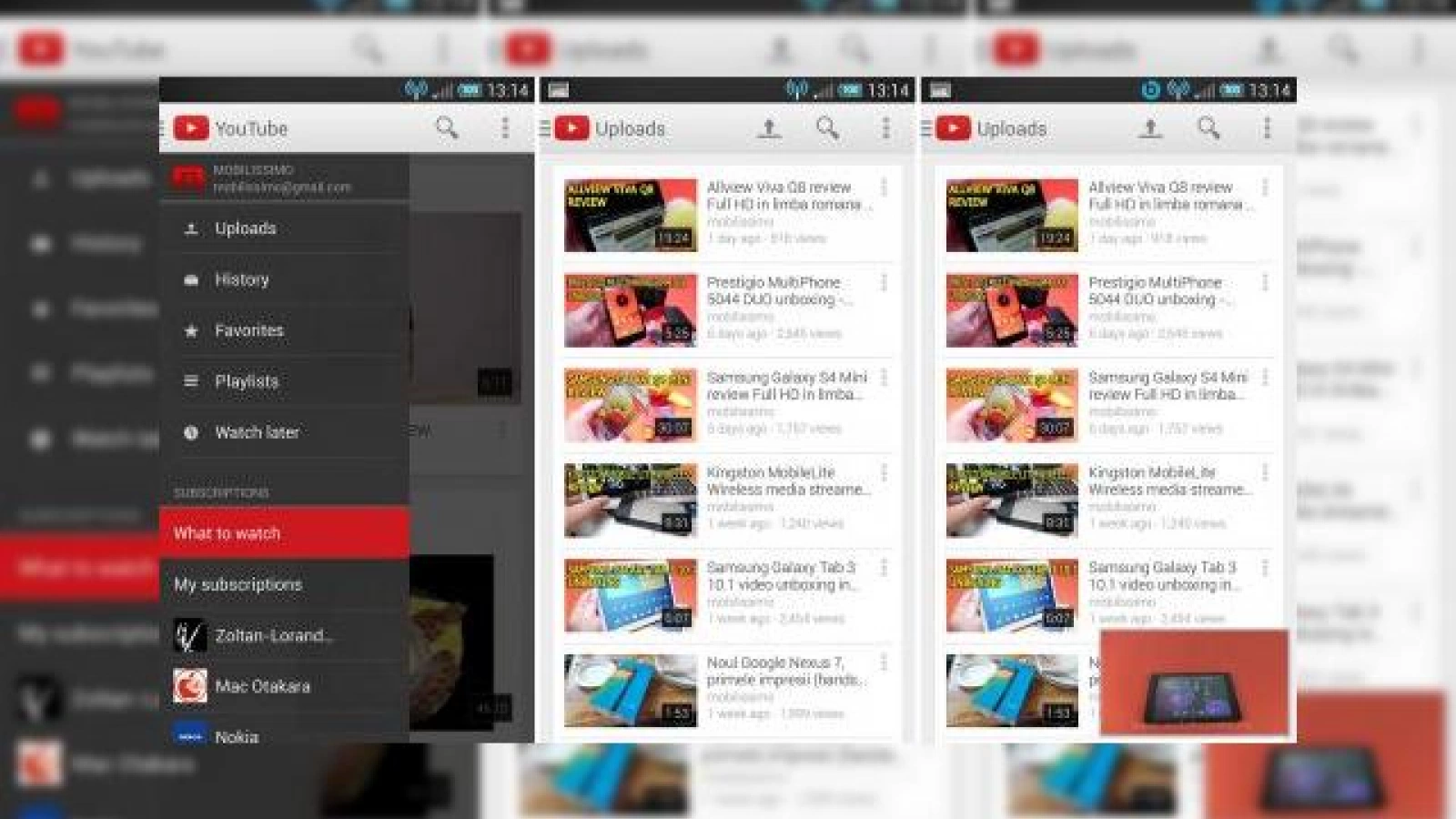Screen dimensions: 1456x819
Task: Open options for Allview Viva Q8 video, middle screen
Action: point(884,187)
